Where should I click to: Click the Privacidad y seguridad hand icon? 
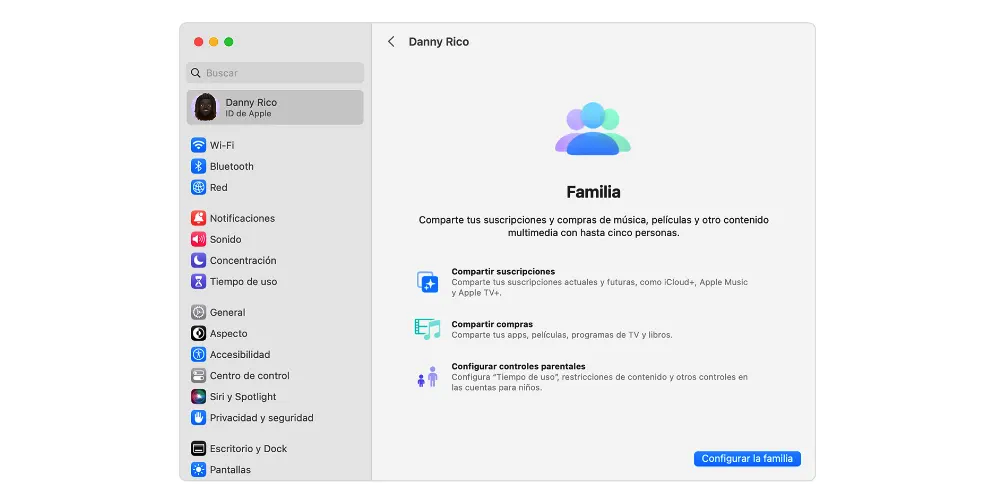pyautogui.click(x=198, y=418)
